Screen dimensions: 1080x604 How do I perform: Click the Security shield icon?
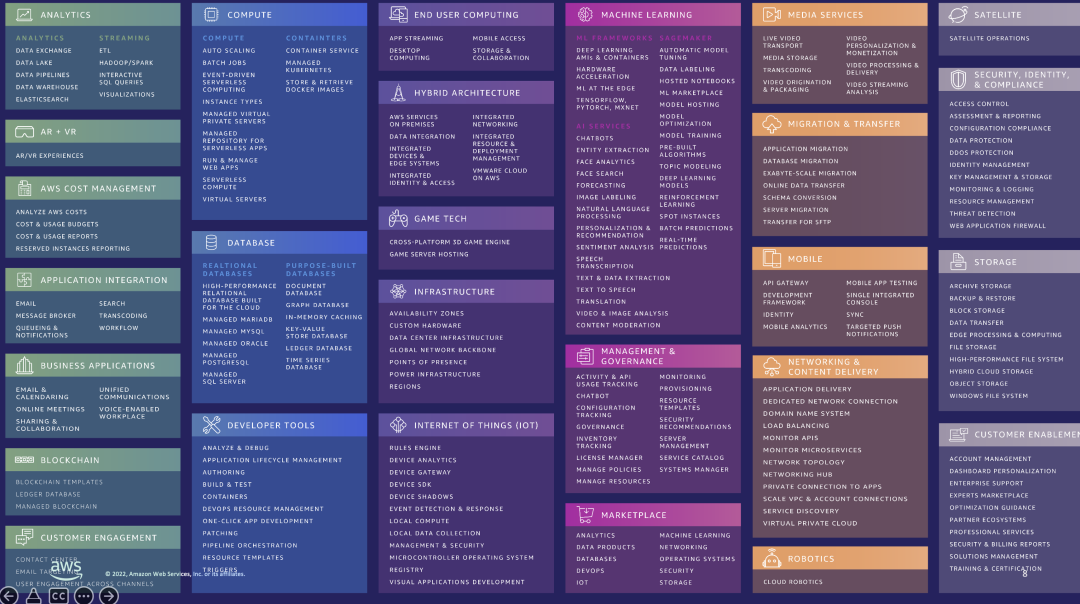coord(958,79)
